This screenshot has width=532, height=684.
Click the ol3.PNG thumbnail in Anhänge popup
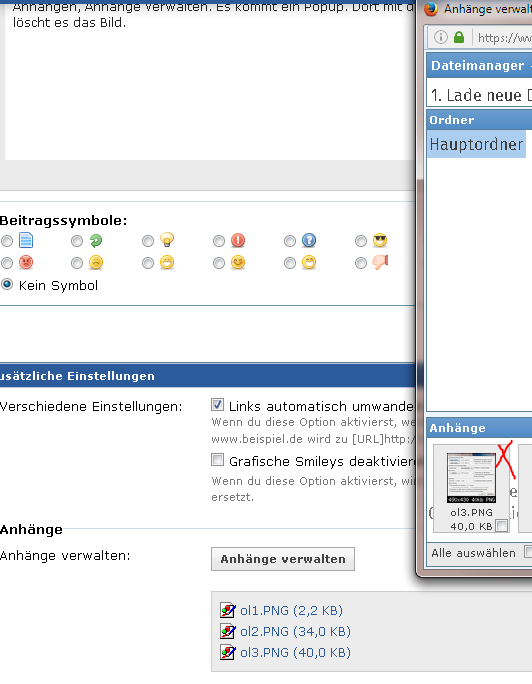471,478
